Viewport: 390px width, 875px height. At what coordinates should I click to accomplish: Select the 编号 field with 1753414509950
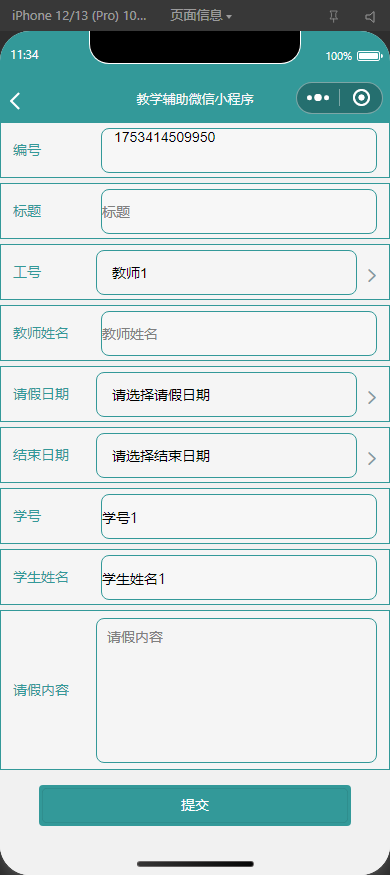click(239, 151)
